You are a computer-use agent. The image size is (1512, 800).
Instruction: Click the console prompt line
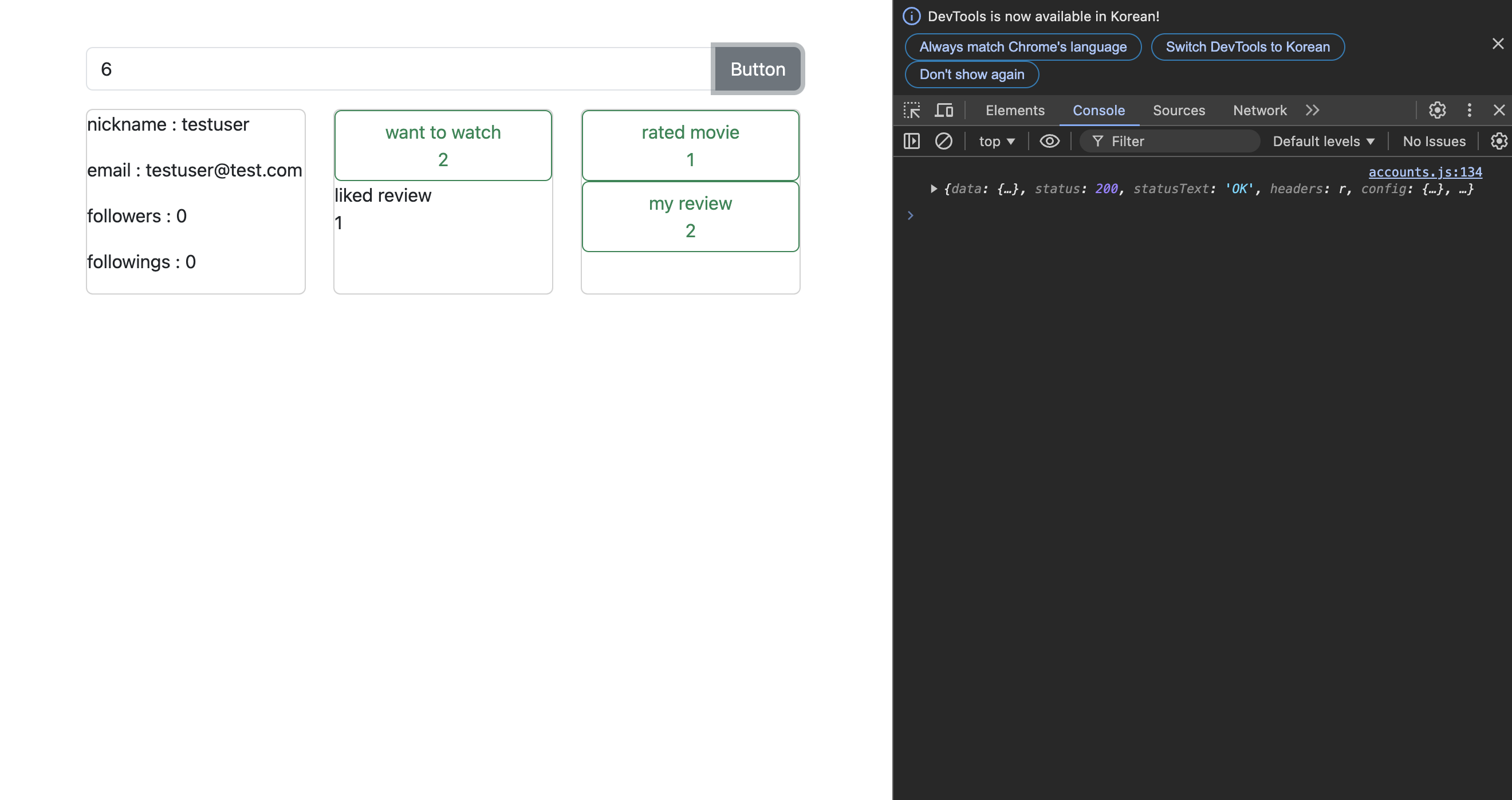point(1203,215)
